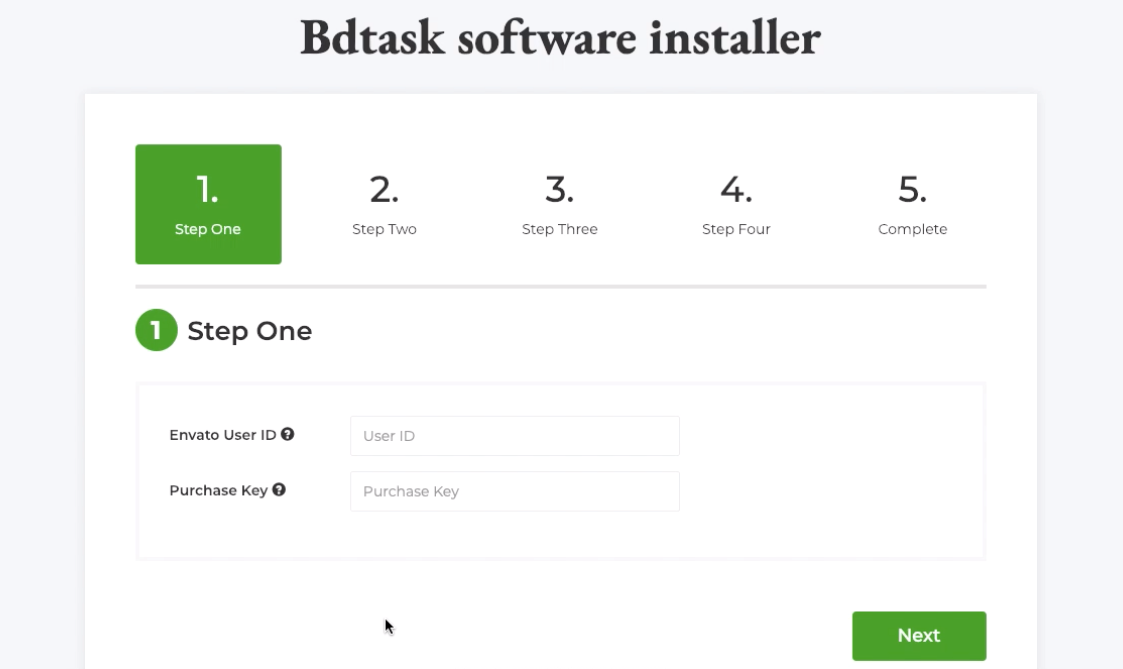1123x669 pixels.
Task: Click the large "5." step numeral
Action: [x=912, y=189]
